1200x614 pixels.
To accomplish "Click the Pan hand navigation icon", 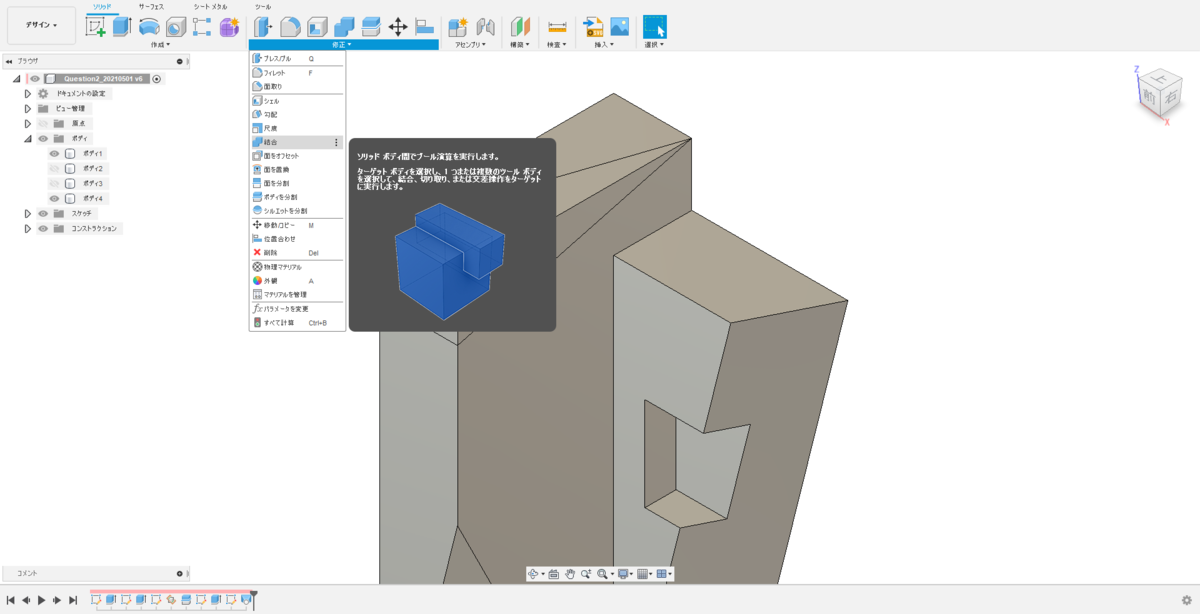I will pyautogui.click(x=570, y=574).
